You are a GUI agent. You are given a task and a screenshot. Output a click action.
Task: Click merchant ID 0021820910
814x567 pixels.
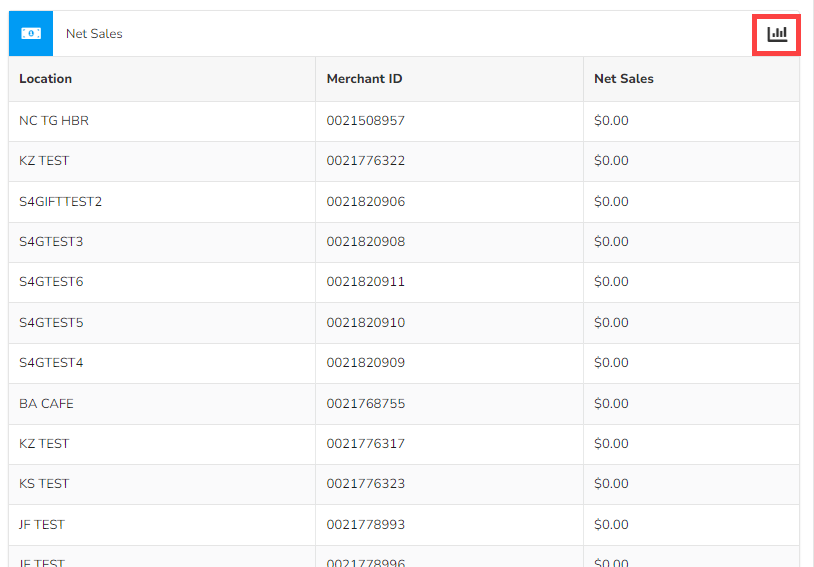[x=365, y=323]
